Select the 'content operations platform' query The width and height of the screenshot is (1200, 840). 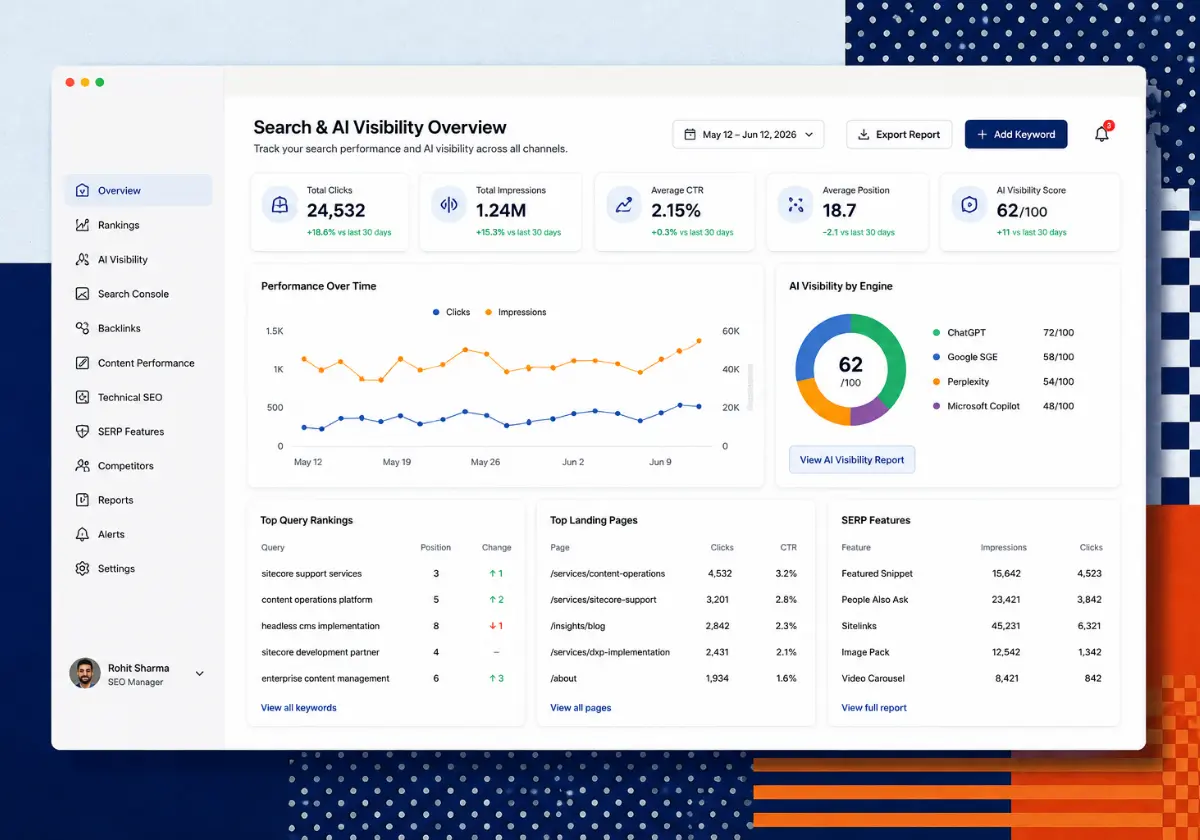386,600
